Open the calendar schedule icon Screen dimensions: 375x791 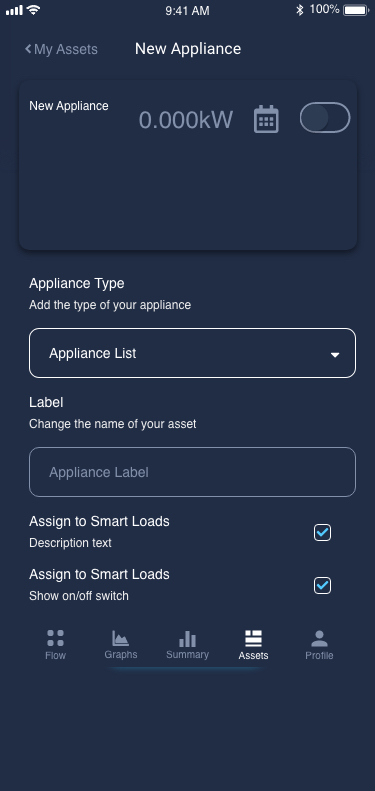click(266, 120)
